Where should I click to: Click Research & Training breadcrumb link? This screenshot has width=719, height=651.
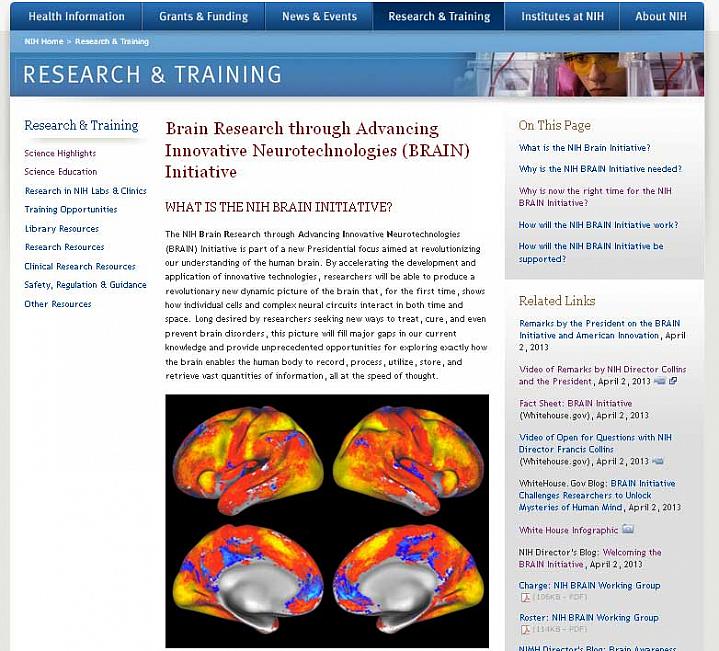(x=112, y=41)
